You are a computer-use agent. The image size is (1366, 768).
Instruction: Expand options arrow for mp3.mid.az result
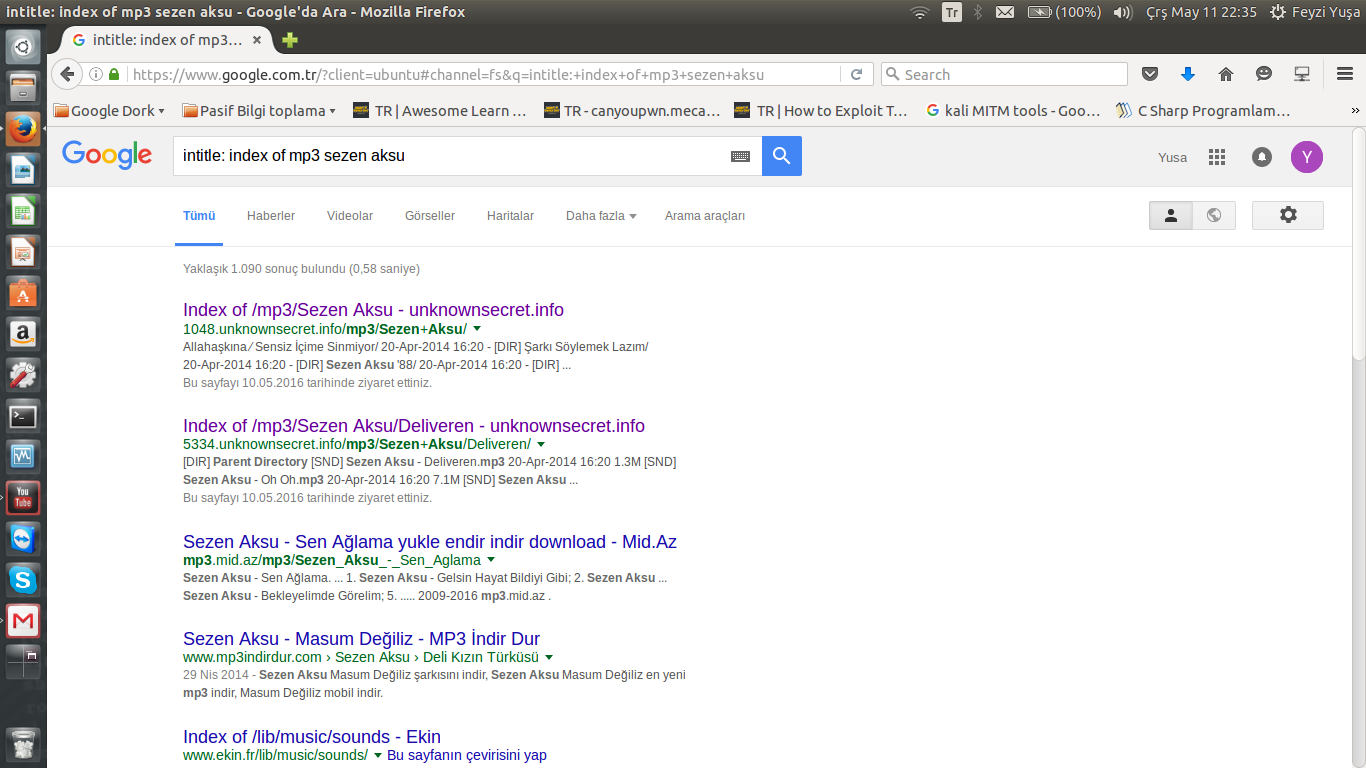click(491, 560)
